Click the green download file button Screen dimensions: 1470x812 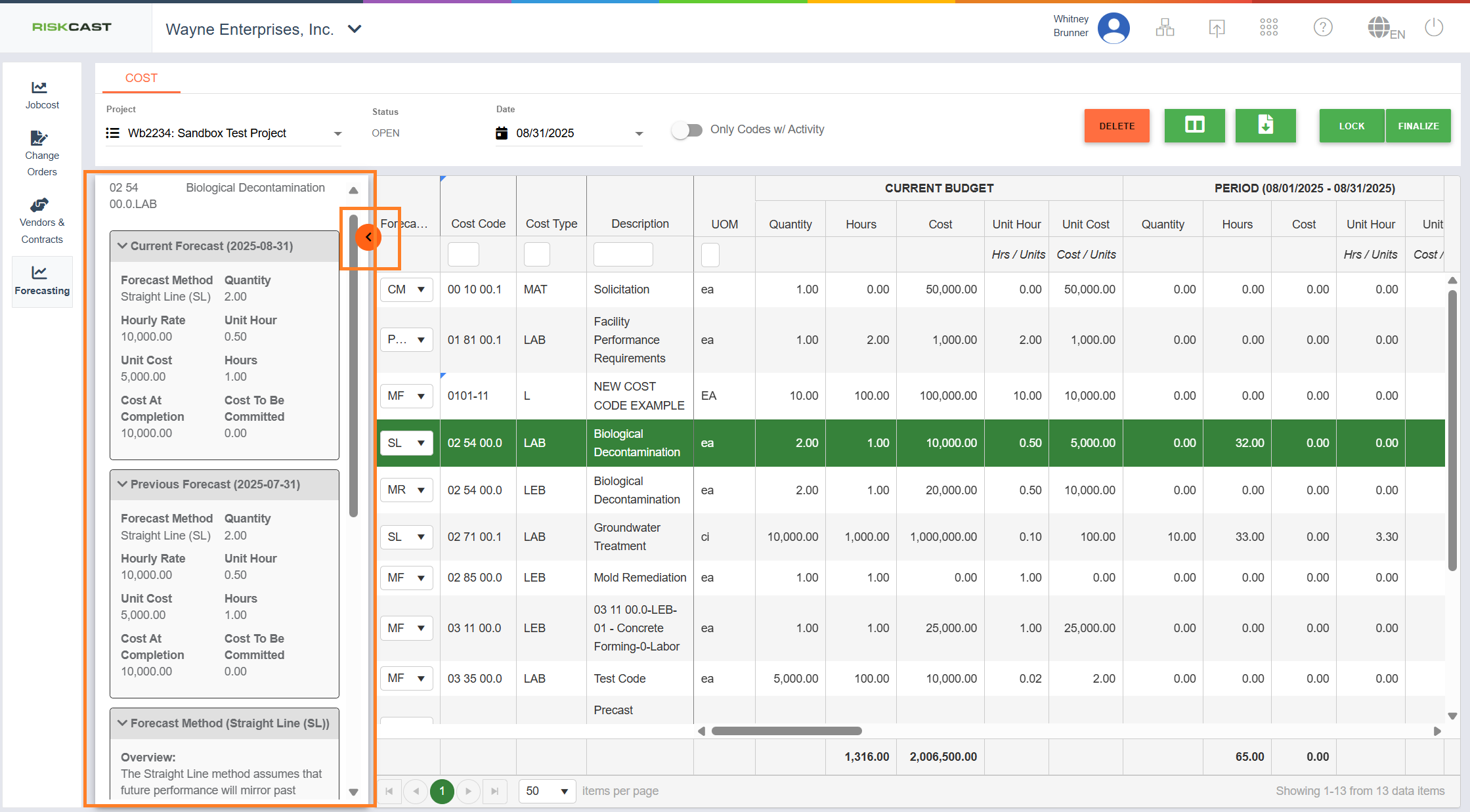pos(1265,125)
